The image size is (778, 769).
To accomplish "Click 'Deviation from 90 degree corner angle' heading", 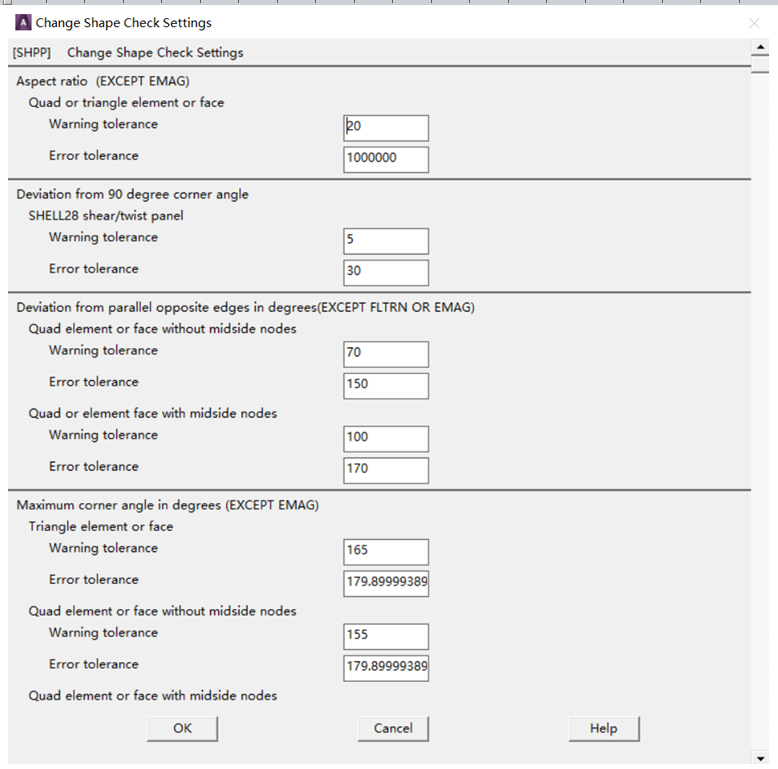I will click(132, 194).
